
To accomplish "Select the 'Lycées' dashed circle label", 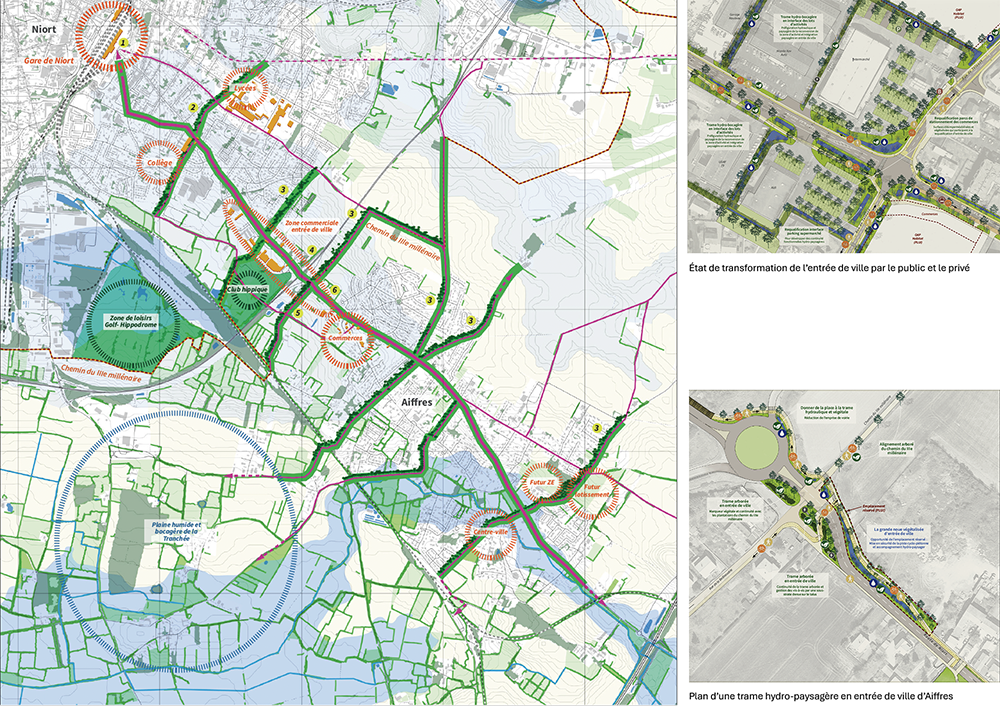I will pyautogui.click(x=245, y=88).
